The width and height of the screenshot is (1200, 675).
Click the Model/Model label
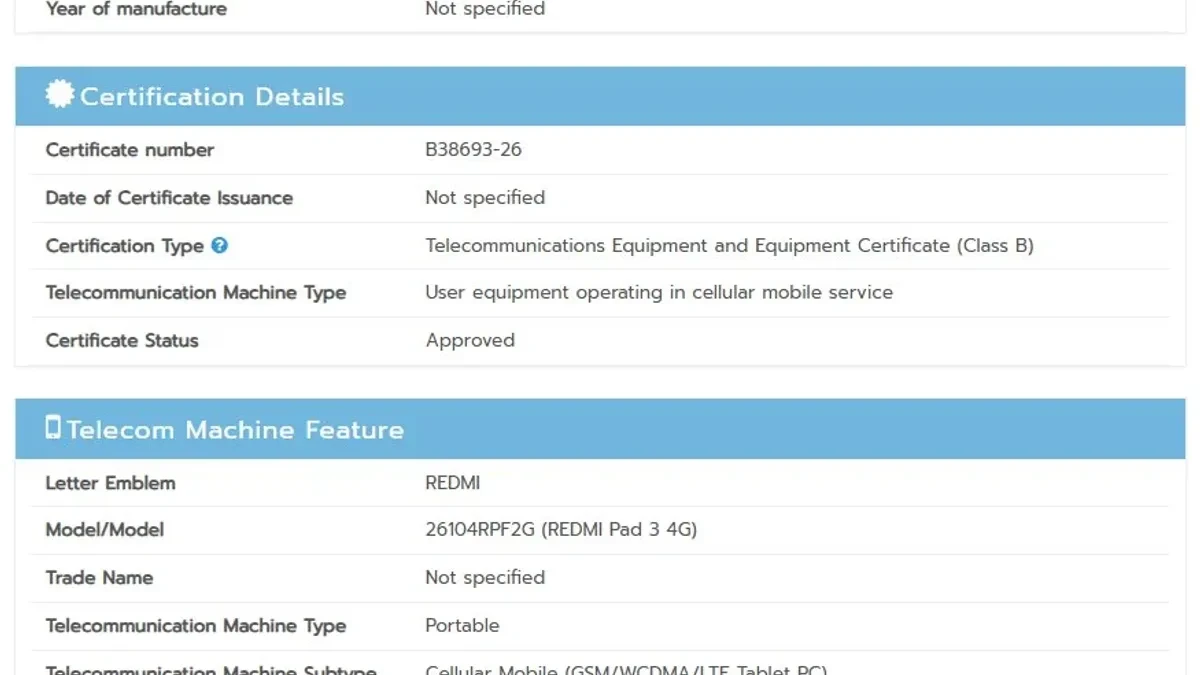tap(105, 530)
